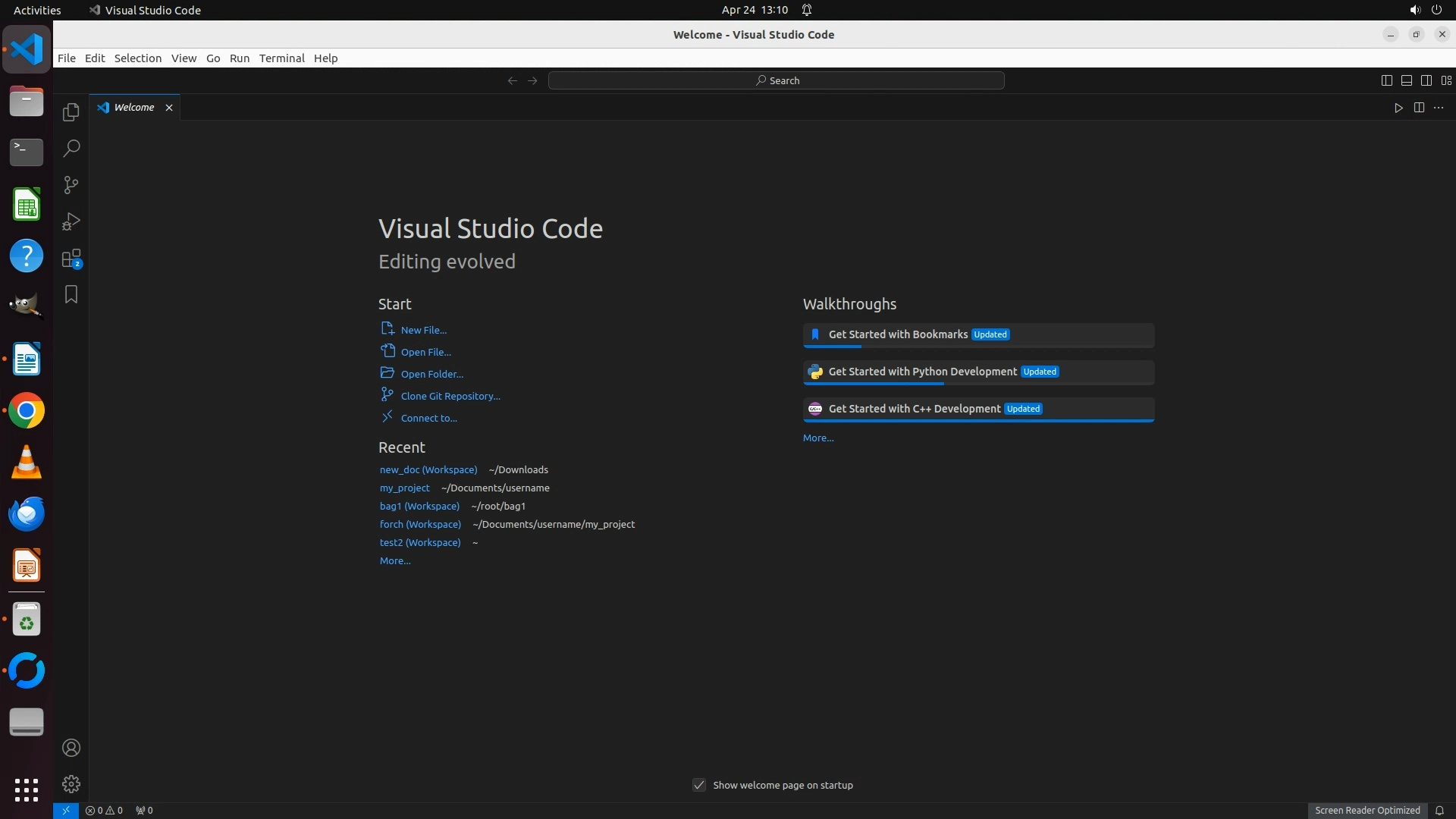
Task: Toggle the primary side bar layout button
Action: tap(1386, 80)
